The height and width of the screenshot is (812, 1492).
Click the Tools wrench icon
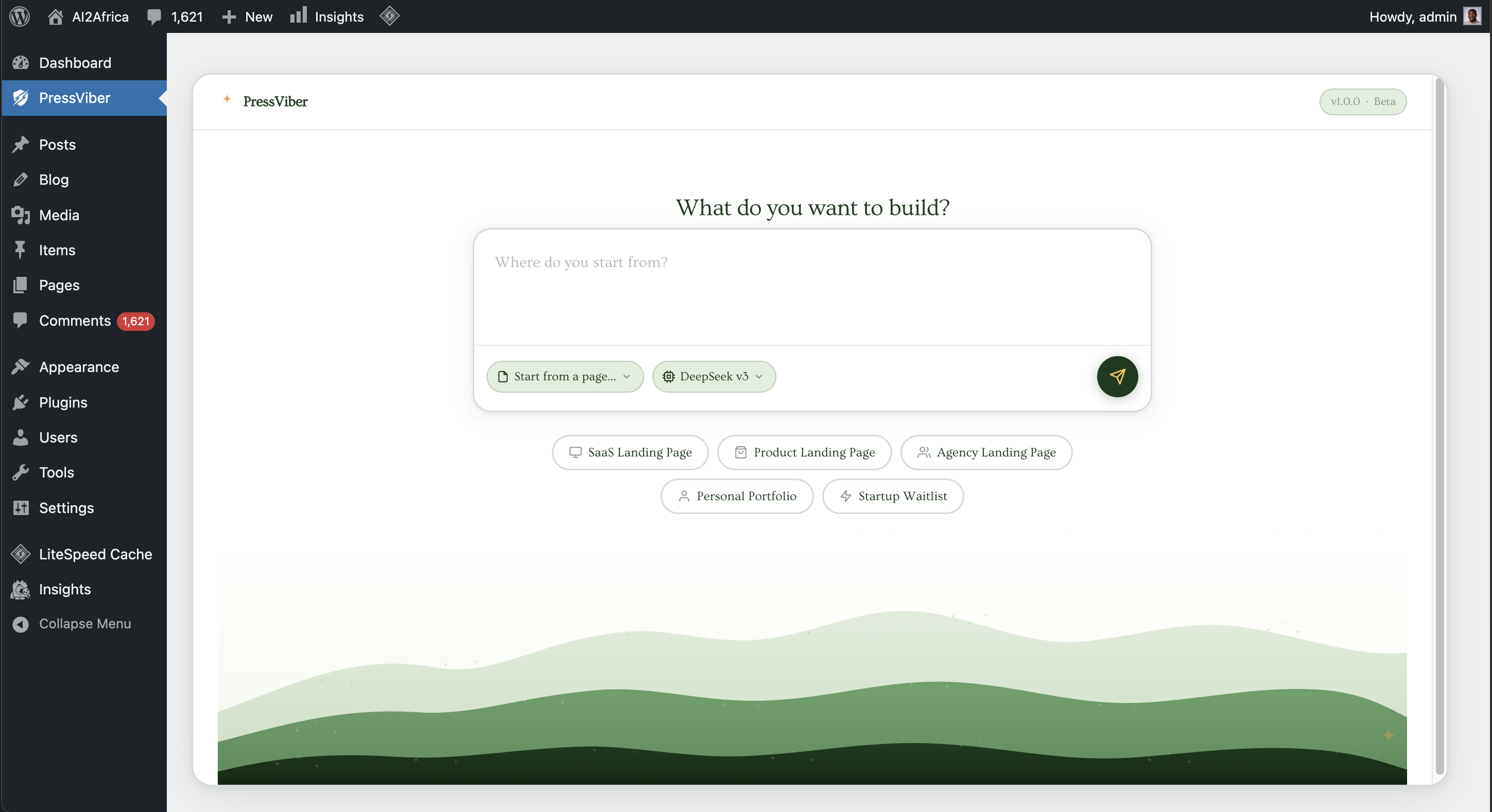(20, 472)
